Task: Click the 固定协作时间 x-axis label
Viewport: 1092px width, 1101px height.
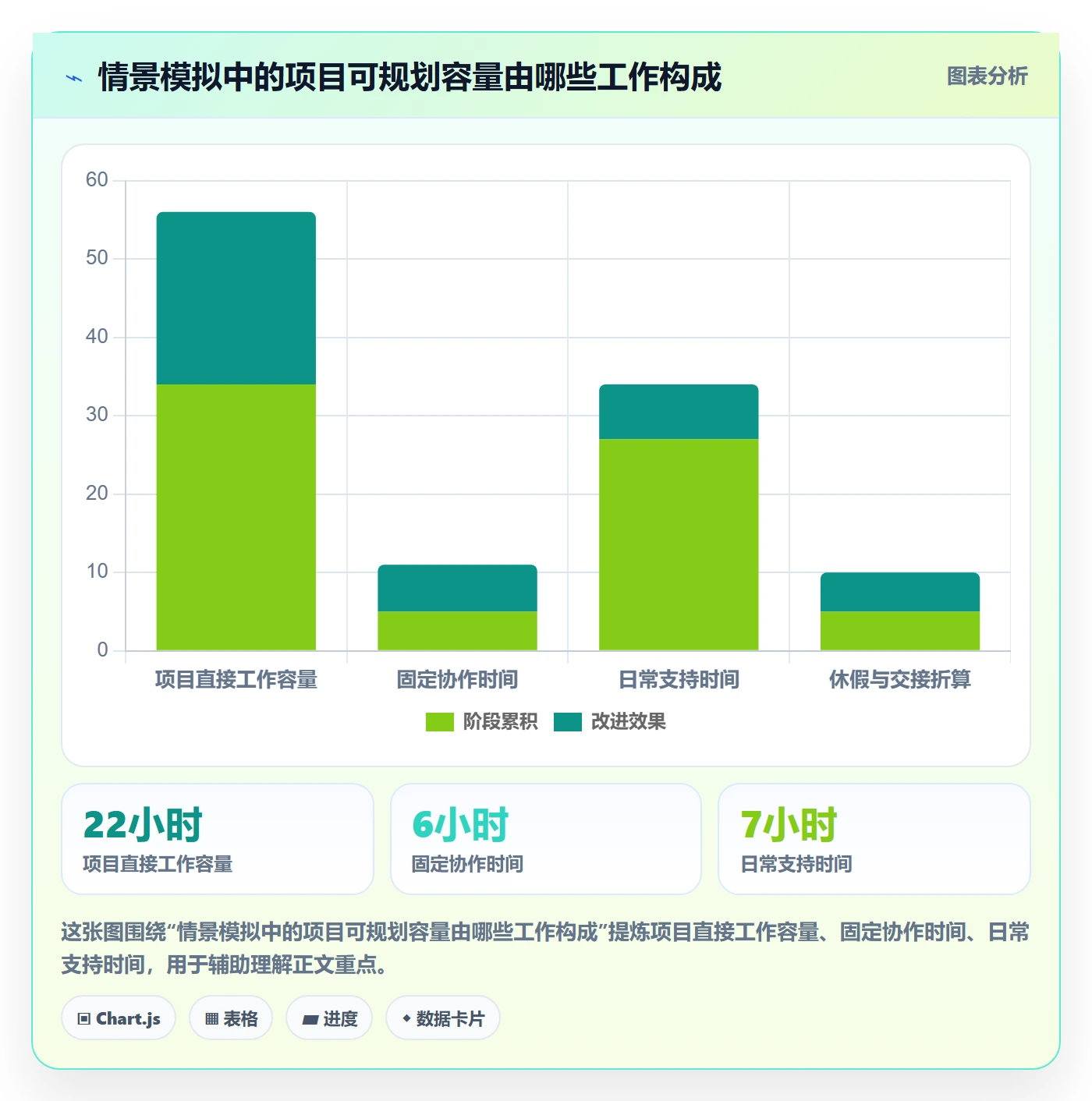Action: tap(458, 680)
